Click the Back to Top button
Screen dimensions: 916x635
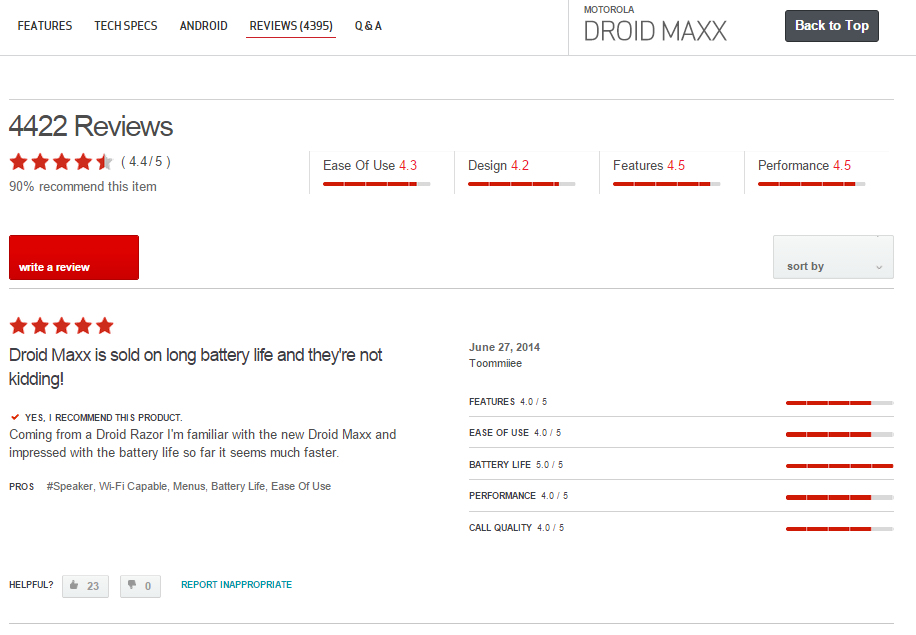click(x=832, y=26)
